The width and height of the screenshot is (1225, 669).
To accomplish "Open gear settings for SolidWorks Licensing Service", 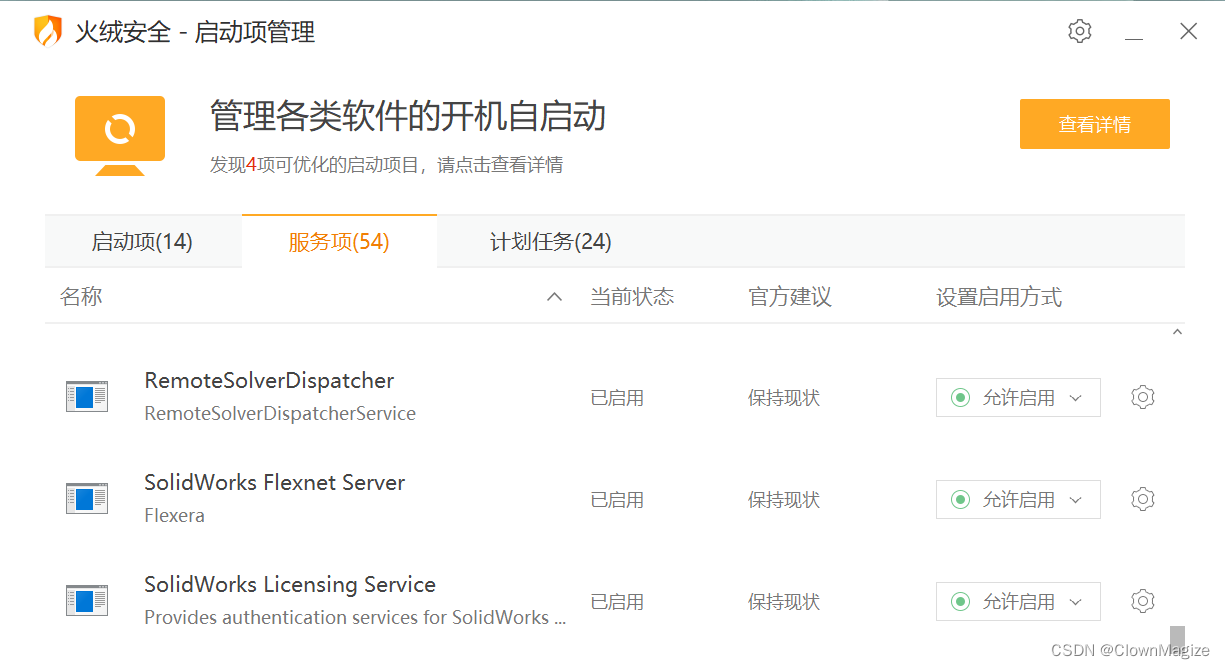I will pyautogui.click(x=1142, y=601).
